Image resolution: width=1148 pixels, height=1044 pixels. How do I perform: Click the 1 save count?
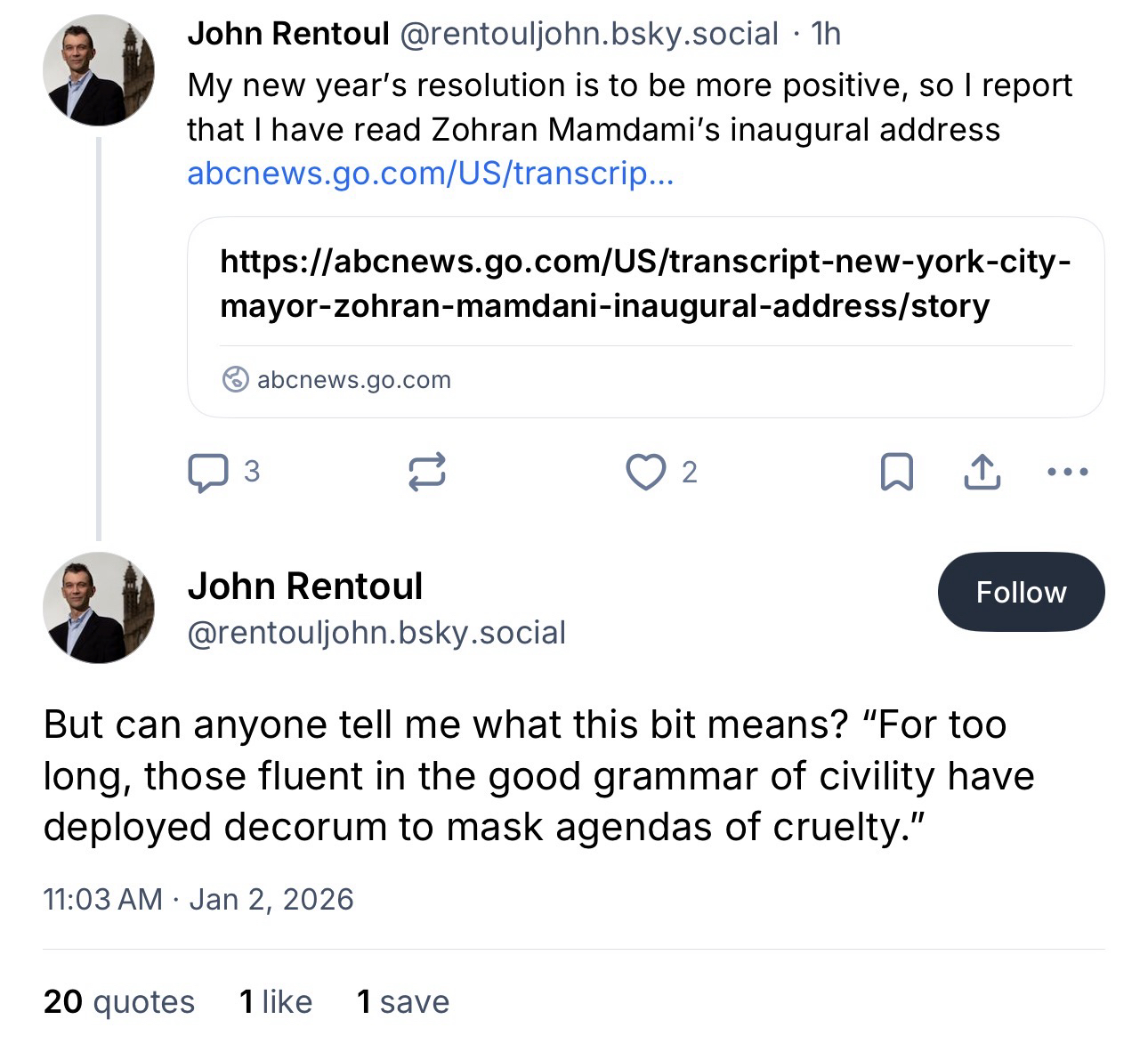[403, 1001]
